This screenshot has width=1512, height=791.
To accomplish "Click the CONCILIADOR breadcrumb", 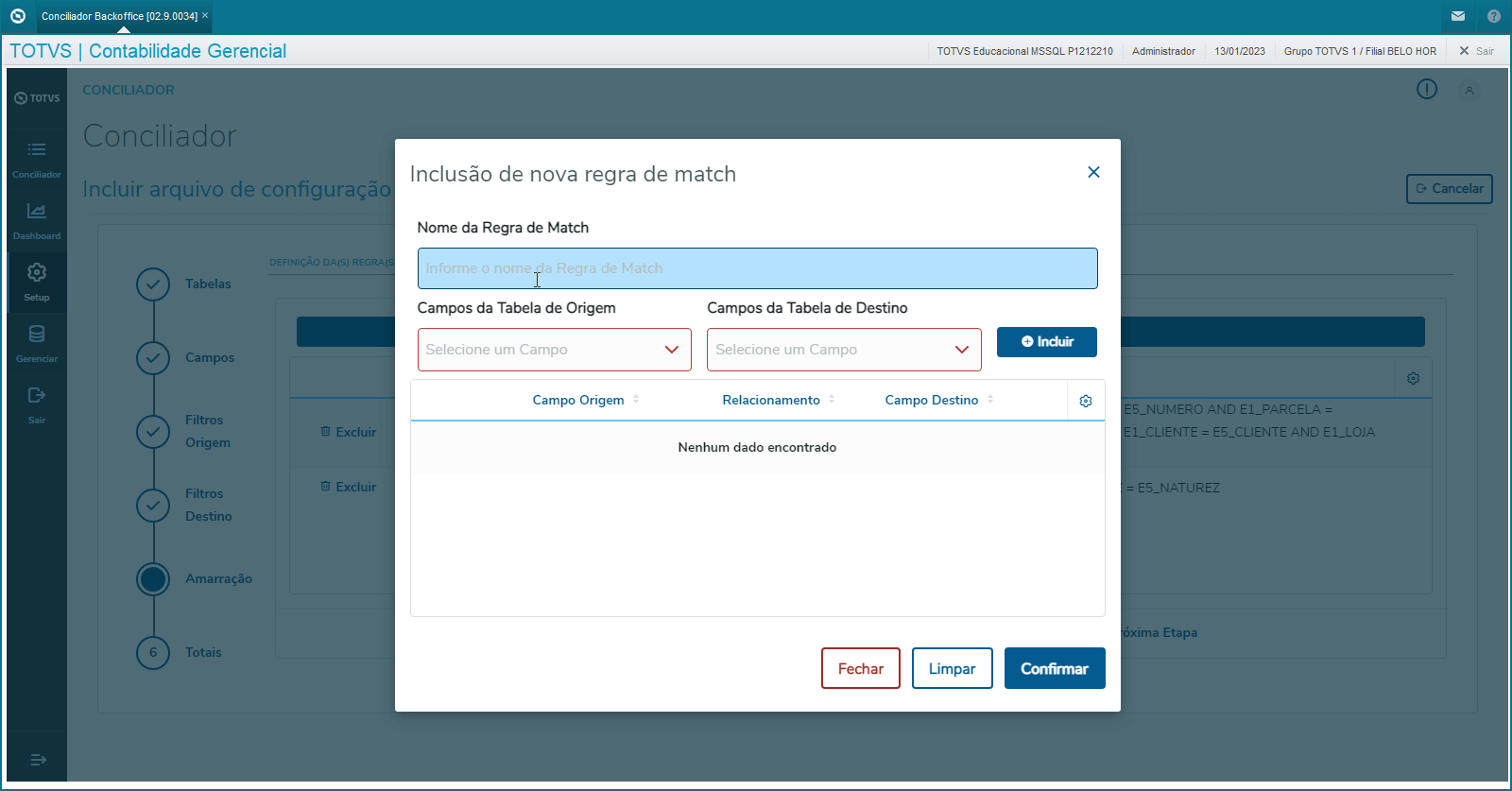I will click(129, 90).
